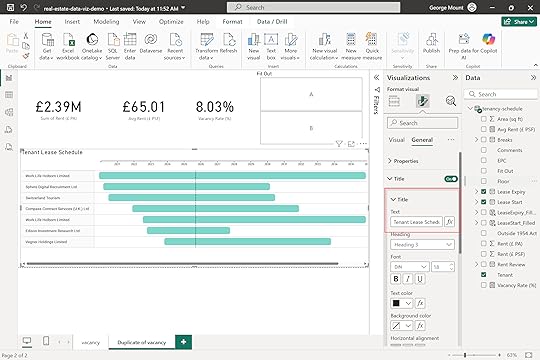The height and width of the screenshot is (360, 540).
Task: Create a New visual calculation
Action: pyautogui.click(x=324, y=47)
